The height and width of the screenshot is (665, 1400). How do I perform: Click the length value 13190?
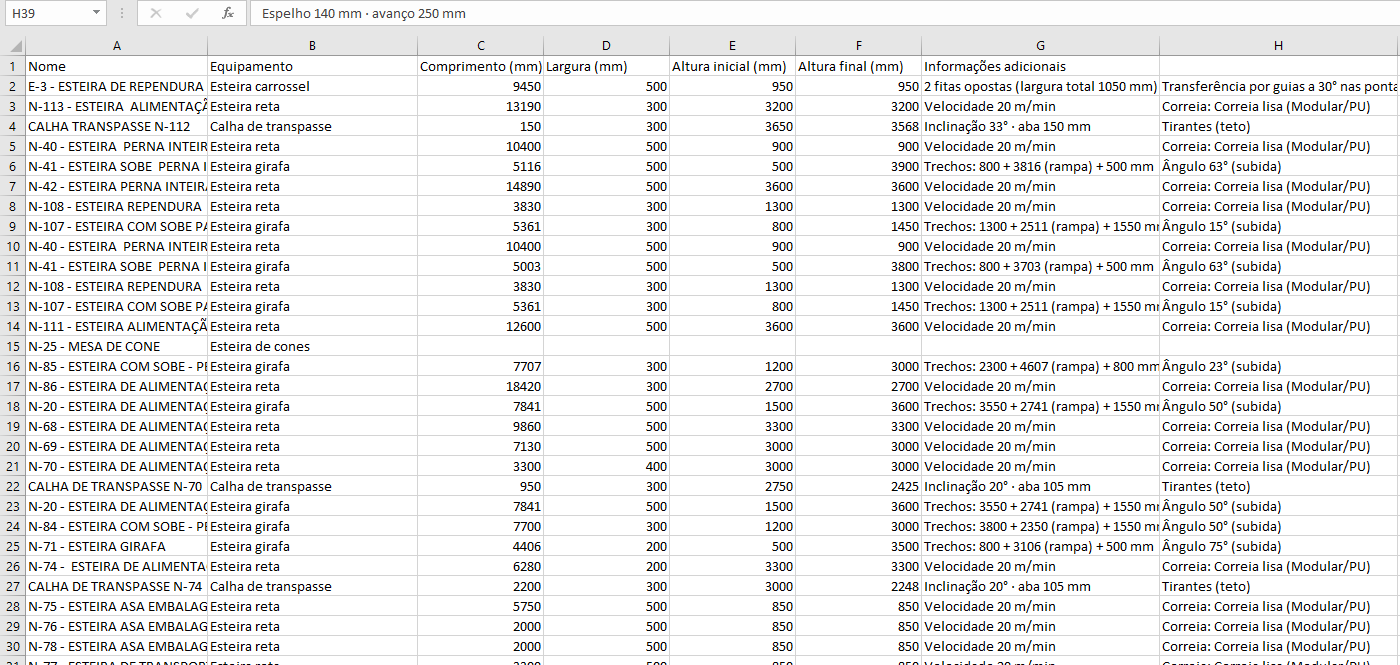point(481,106)
